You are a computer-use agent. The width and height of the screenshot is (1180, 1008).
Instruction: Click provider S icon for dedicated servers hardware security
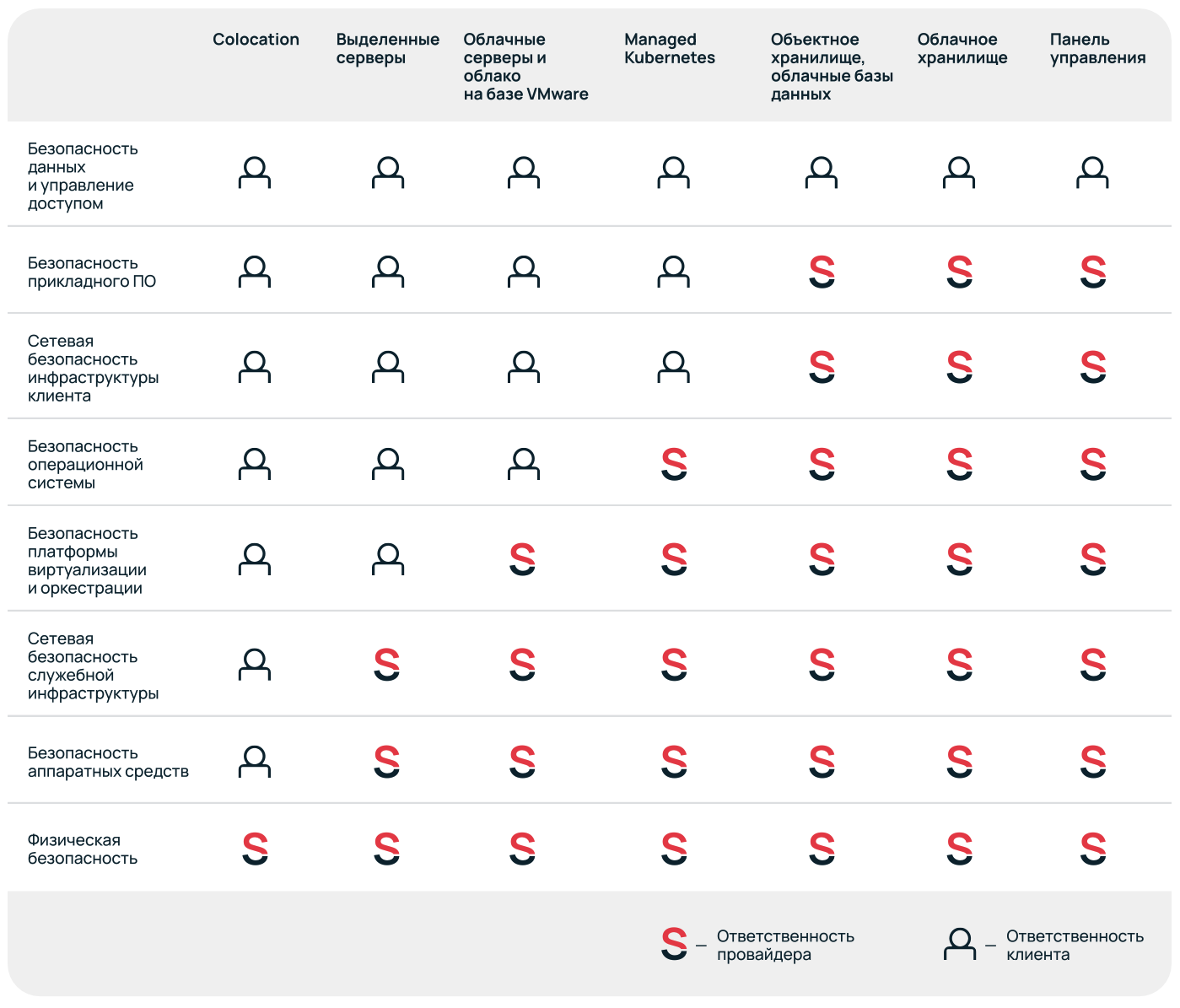[x=387, y=762]
